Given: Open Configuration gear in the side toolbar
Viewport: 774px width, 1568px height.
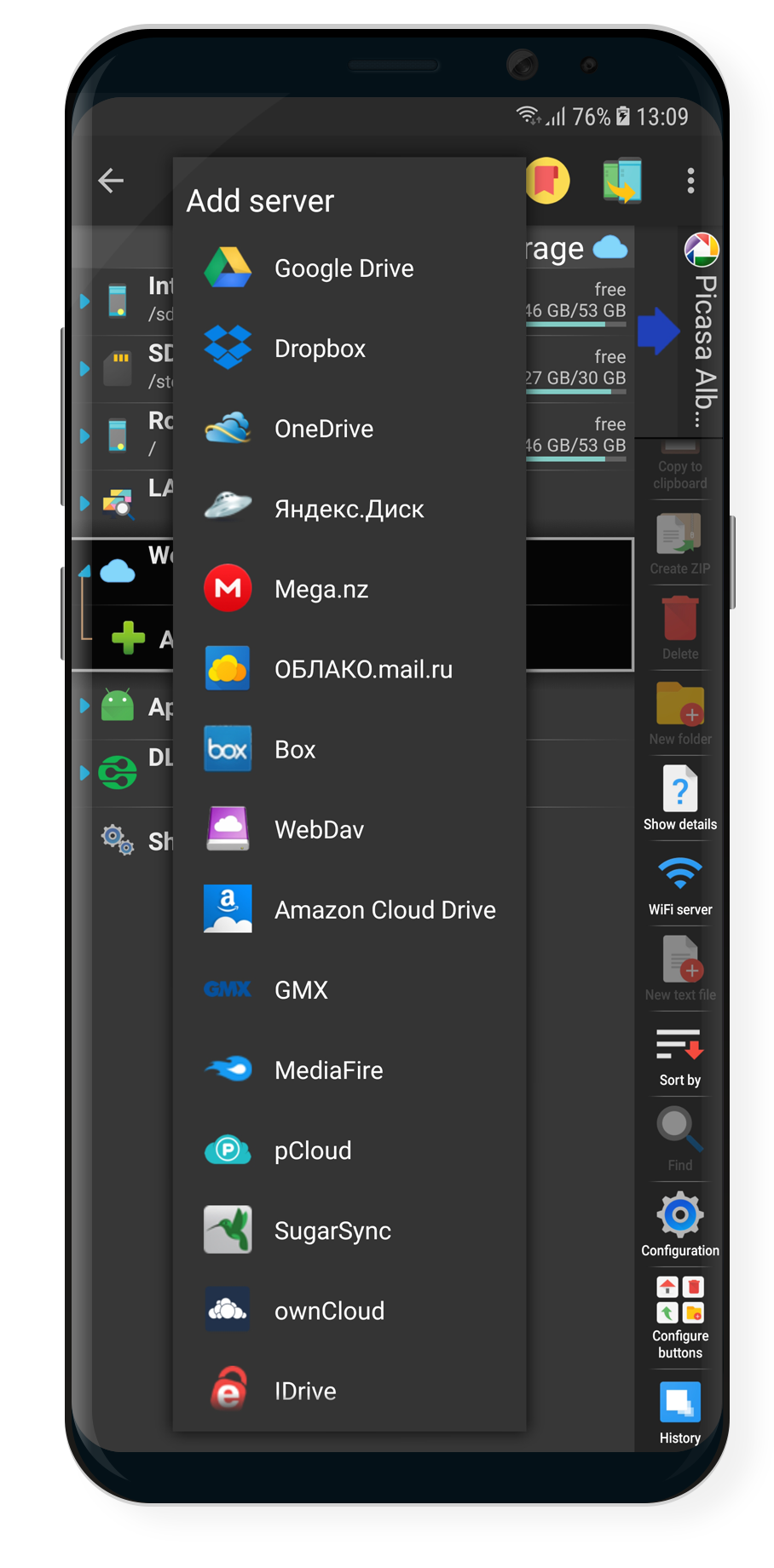Looking at the screenshot, I should [x=680, y=1225].
